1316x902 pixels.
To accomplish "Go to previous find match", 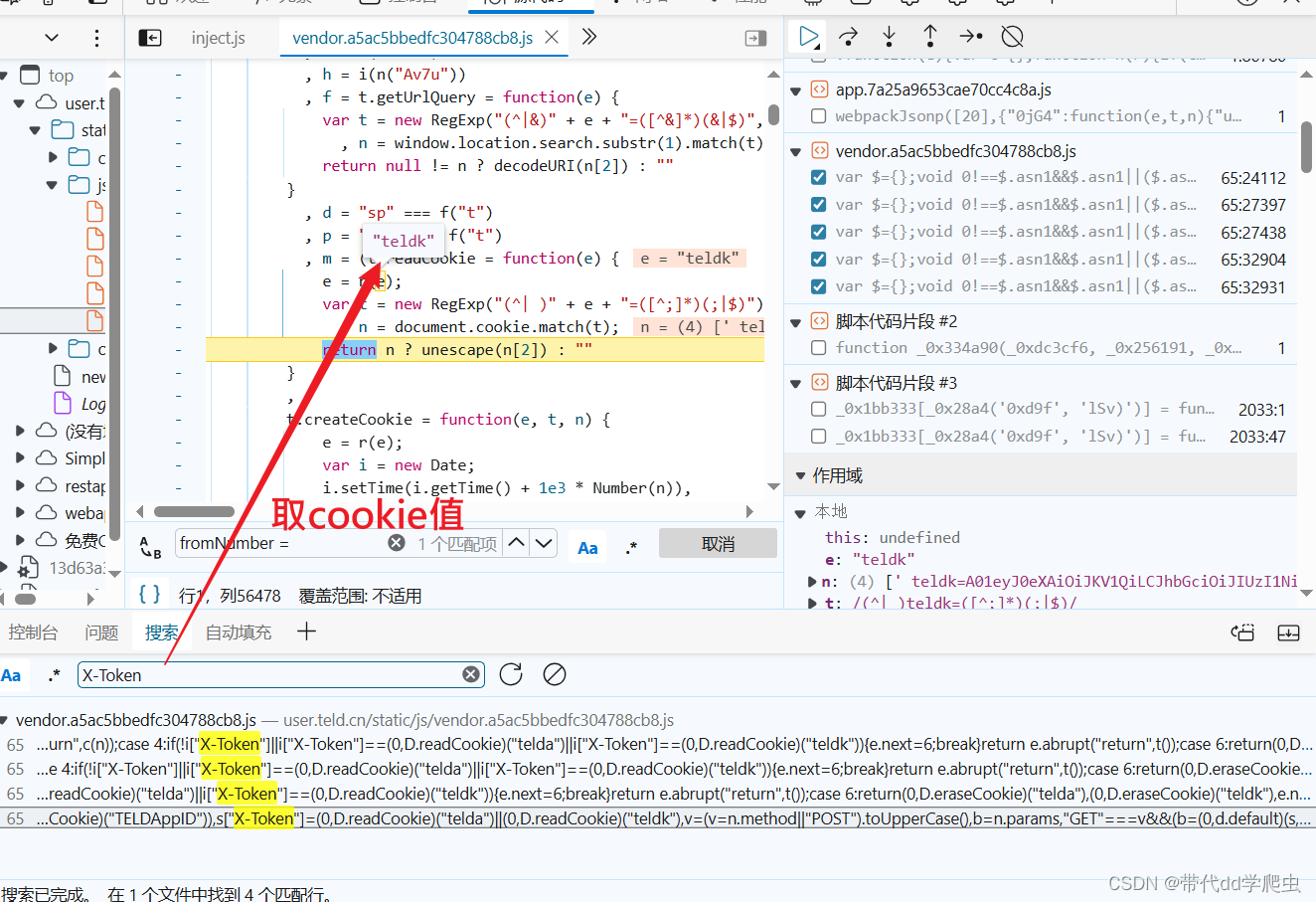I will click(516, 543).
